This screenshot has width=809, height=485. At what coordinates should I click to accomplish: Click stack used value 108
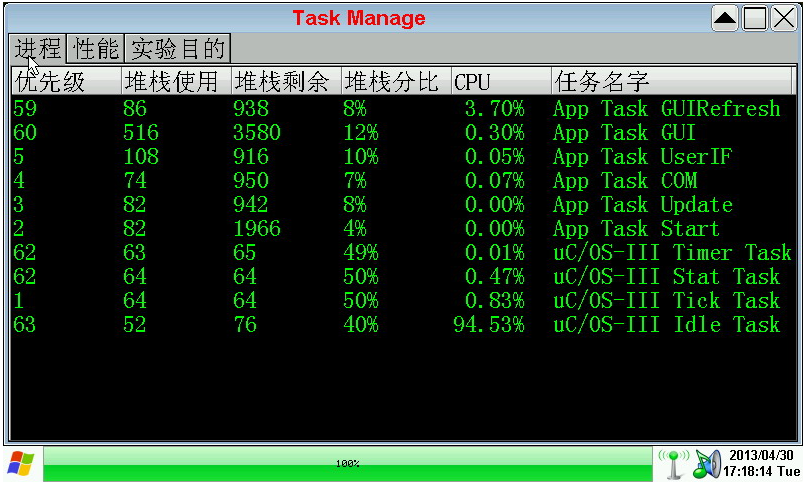[x=141, y=157]
